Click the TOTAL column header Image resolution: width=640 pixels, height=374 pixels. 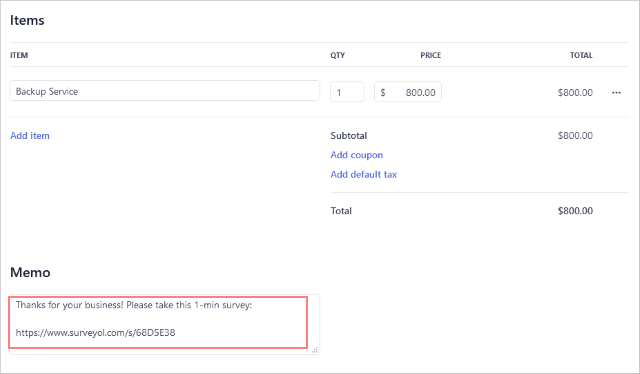point(581,55)
